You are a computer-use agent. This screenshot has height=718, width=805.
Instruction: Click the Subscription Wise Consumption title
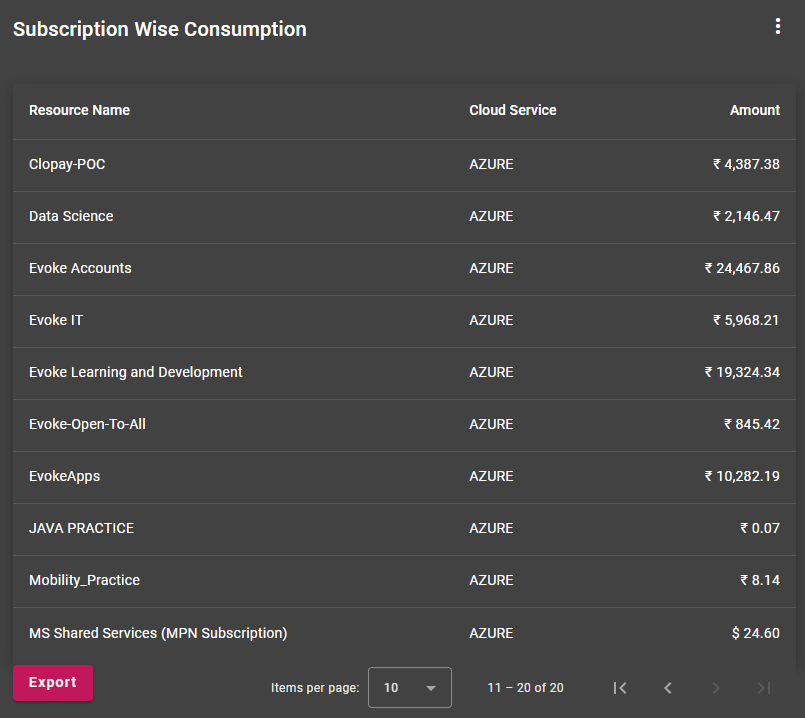click(160, 29)
